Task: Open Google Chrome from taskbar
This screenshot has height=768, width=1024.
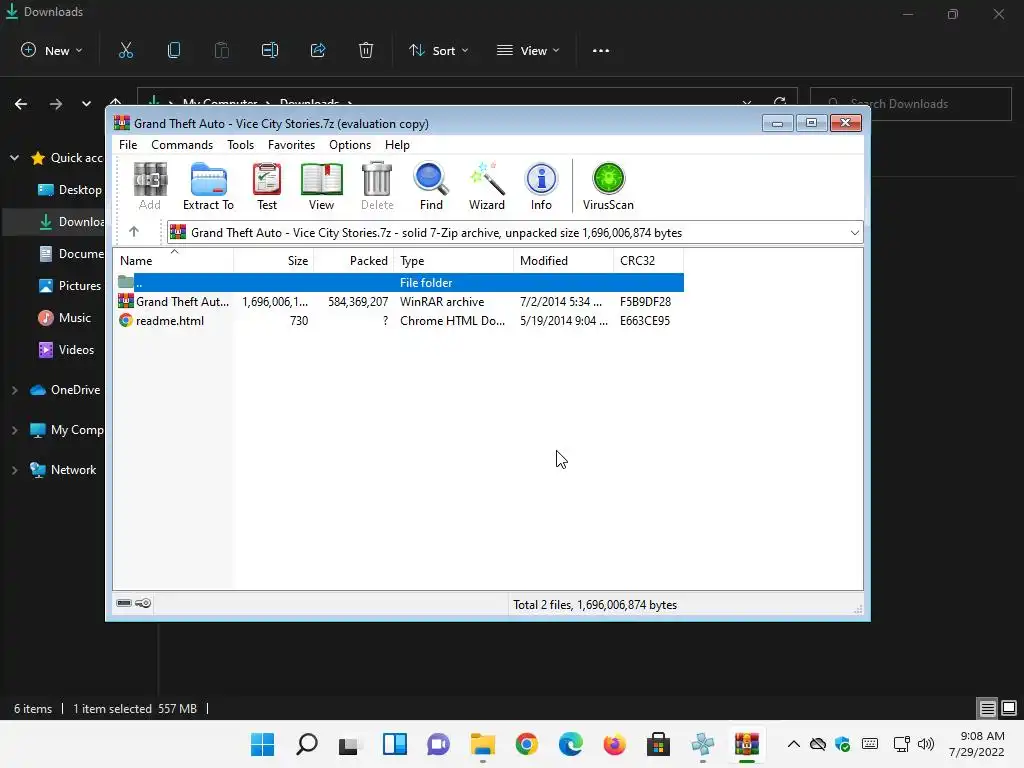Action: (526, 744)
